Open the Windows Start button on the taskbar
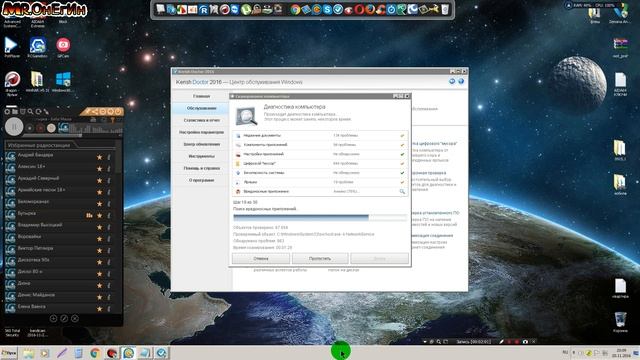640x360 pixels. pos(9,353)
